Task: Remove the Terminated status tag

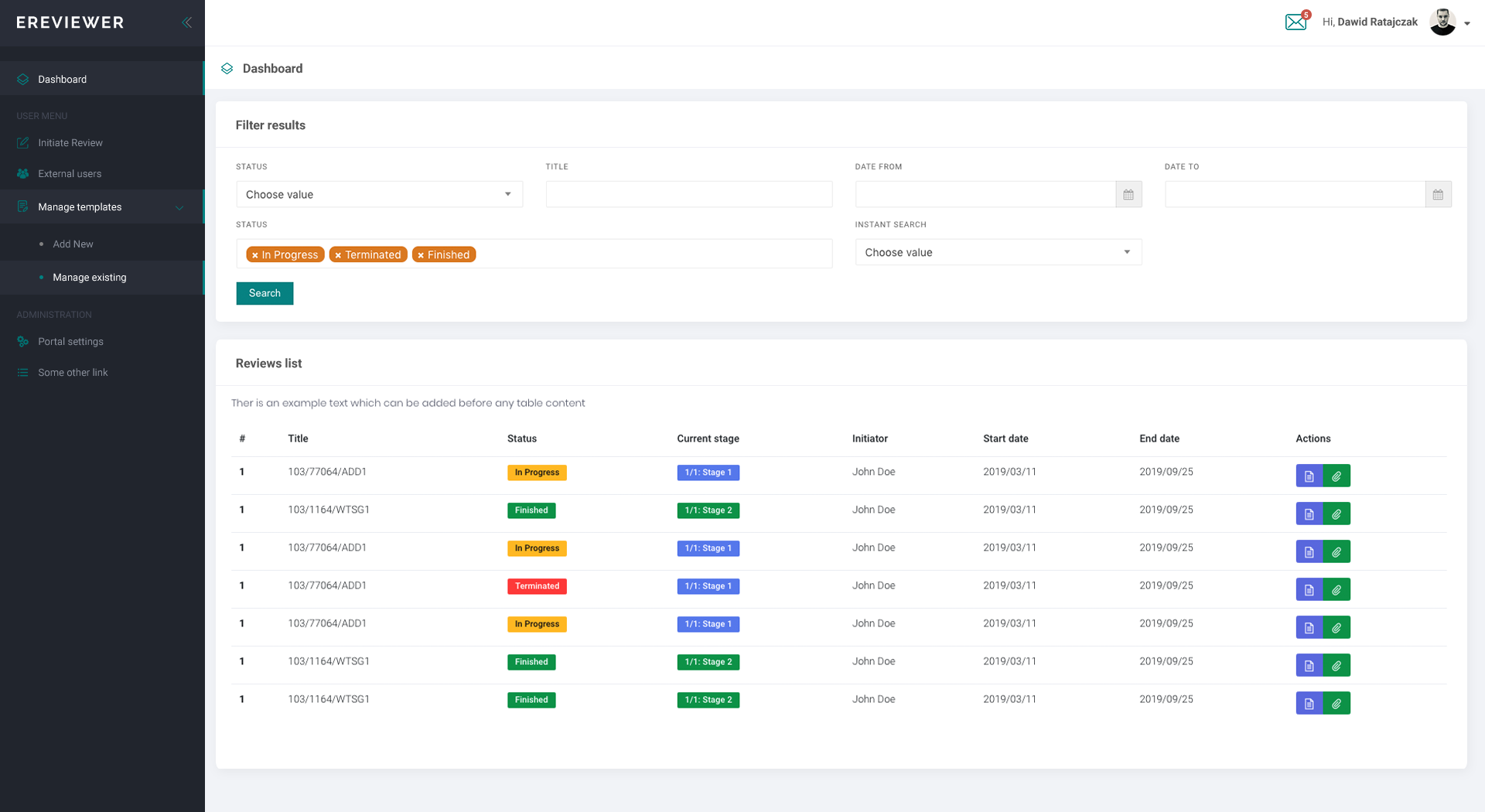Action: point(338,255)
